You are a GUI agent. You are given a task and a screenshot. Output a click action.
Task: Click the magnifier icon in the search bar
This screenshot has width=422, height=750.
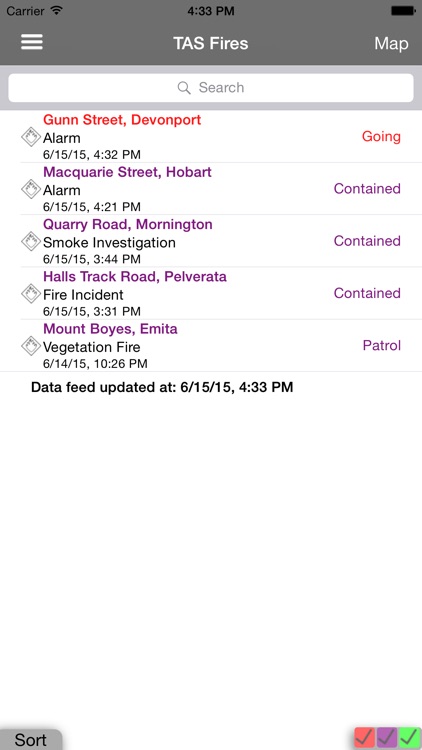(184, 88)
